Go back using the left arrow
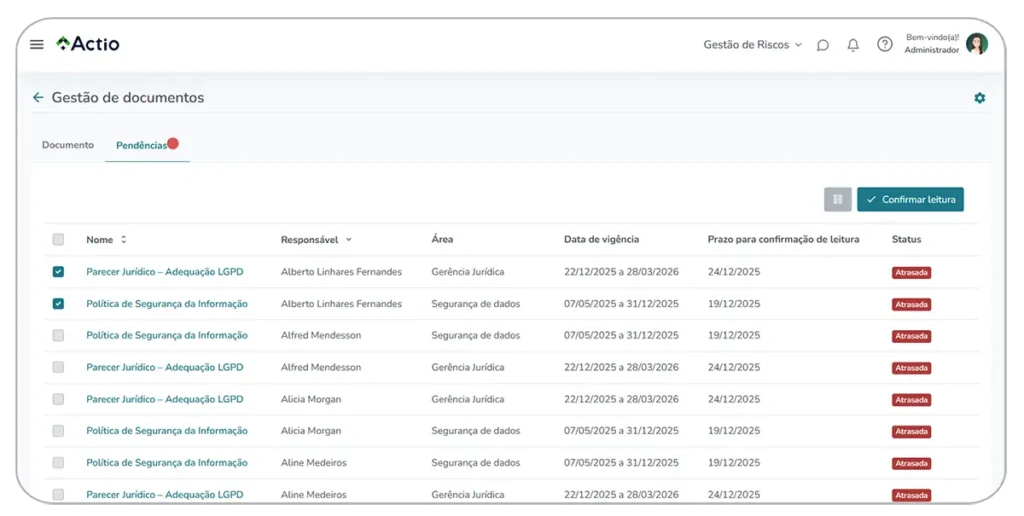1024x516 pixels. 38,98
